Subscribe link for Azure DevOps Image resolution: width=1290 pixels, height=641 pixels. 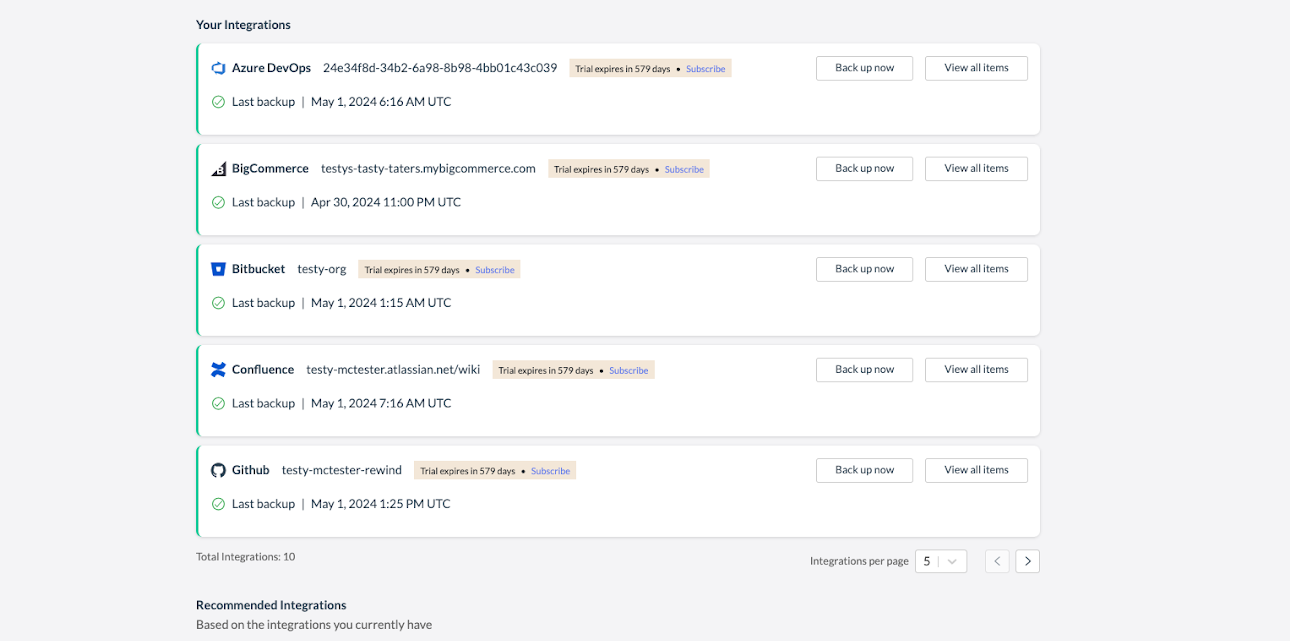click(x=706, y=69)
